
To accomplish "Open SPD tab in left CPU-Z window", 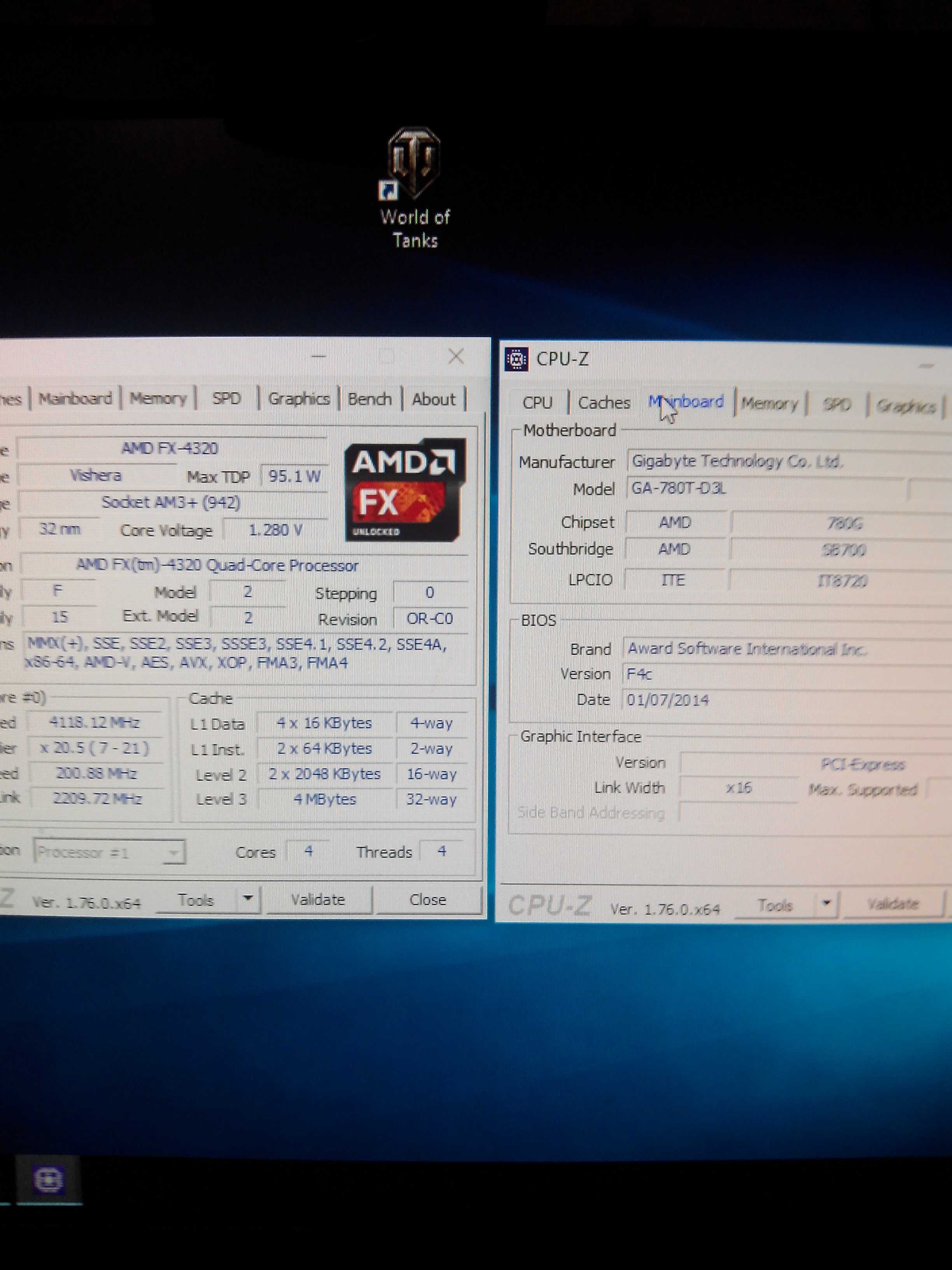I will pos(226,398).
